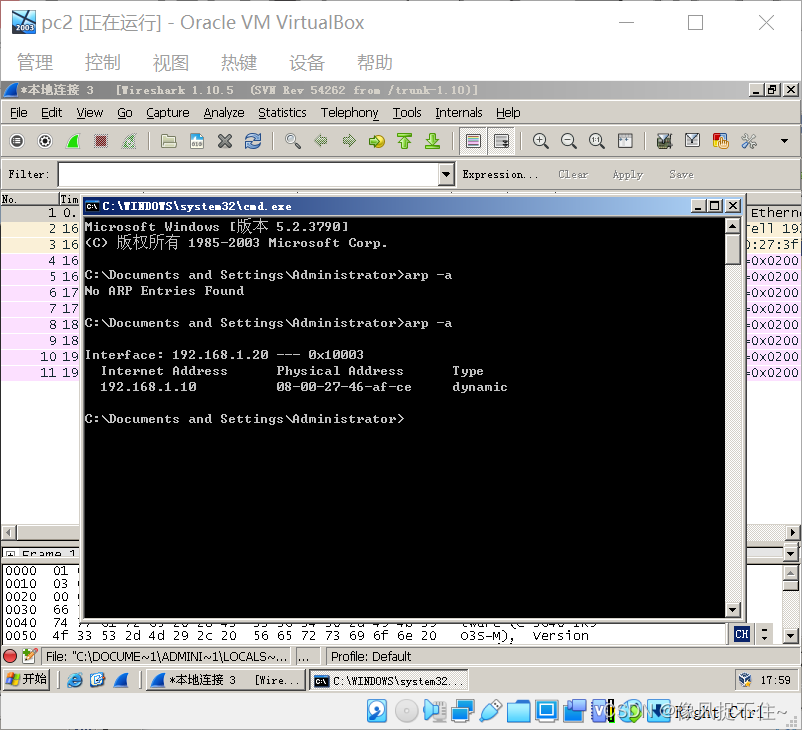Zoom in on packet text

(541, 141)
